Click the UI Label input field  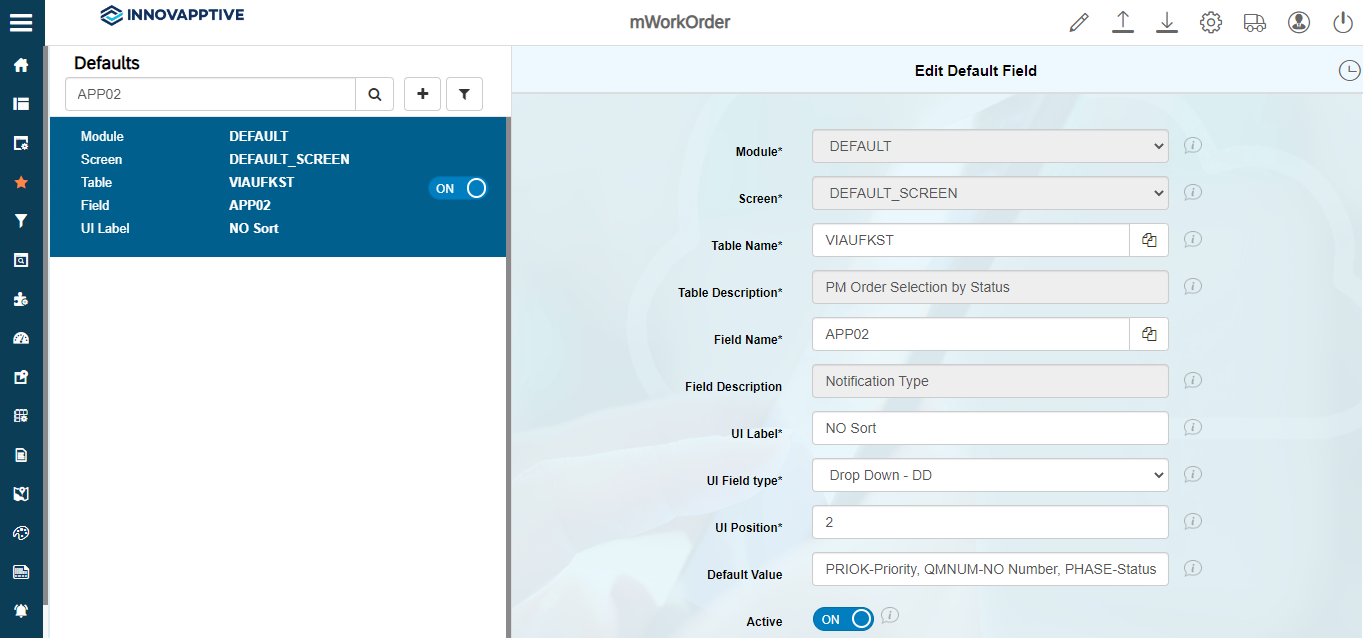pyautogui.click(x=990, y=428)
